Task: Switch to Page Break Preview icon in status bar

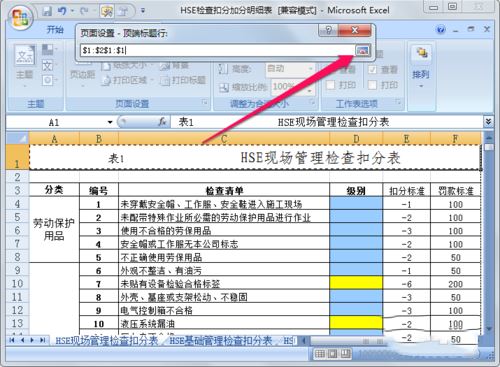Action: tap(345, 353)
